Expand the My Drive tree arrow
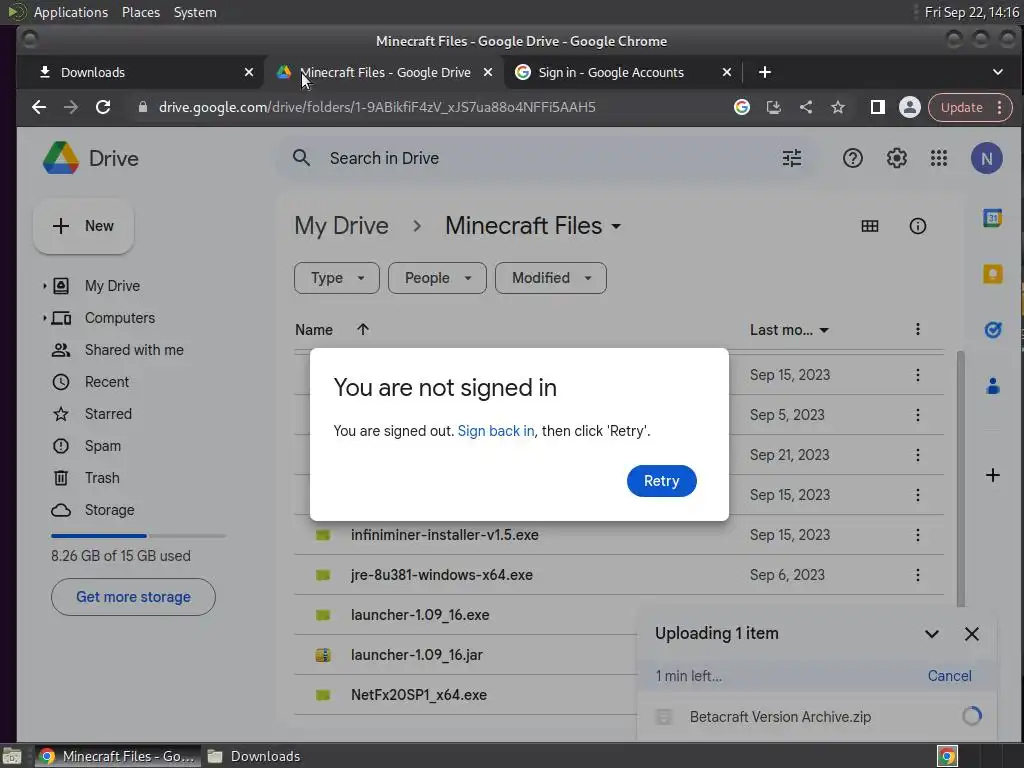 tap(44, 286)
